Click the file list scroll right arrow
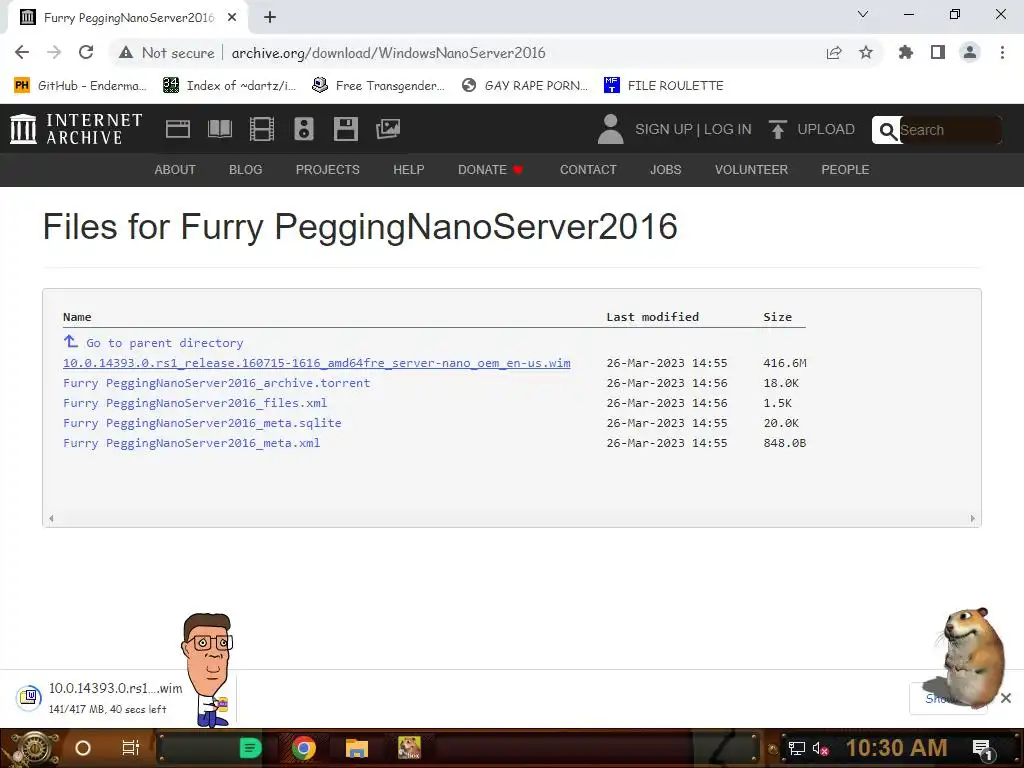 coord(972,519)
